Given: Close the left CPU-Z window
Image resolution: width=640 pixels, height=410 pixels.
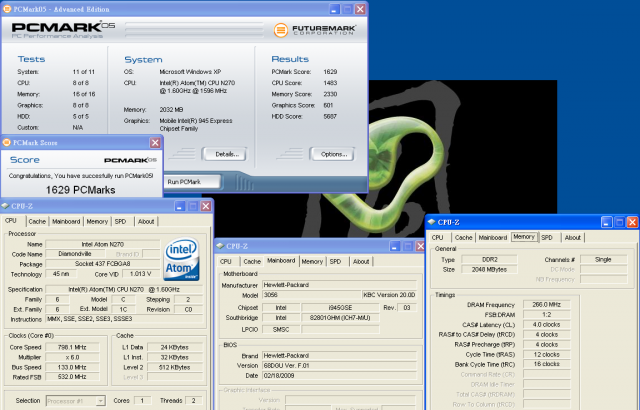Looking at the screenshot, I should (x=206, y=206).
